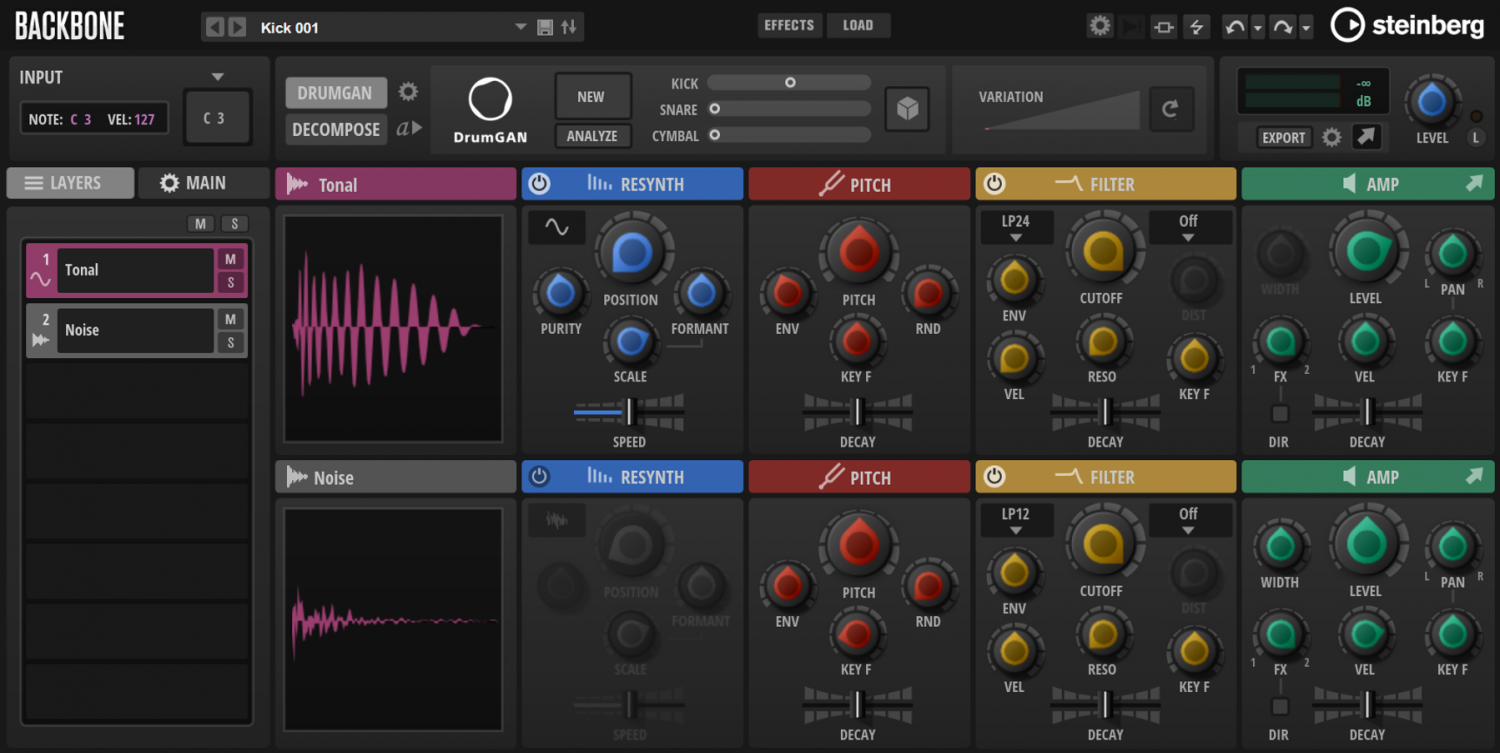Screen dimensions: 1500x753
Task: Click the lightning bolt icon in top toolbar
Action: coord(1196,27)
